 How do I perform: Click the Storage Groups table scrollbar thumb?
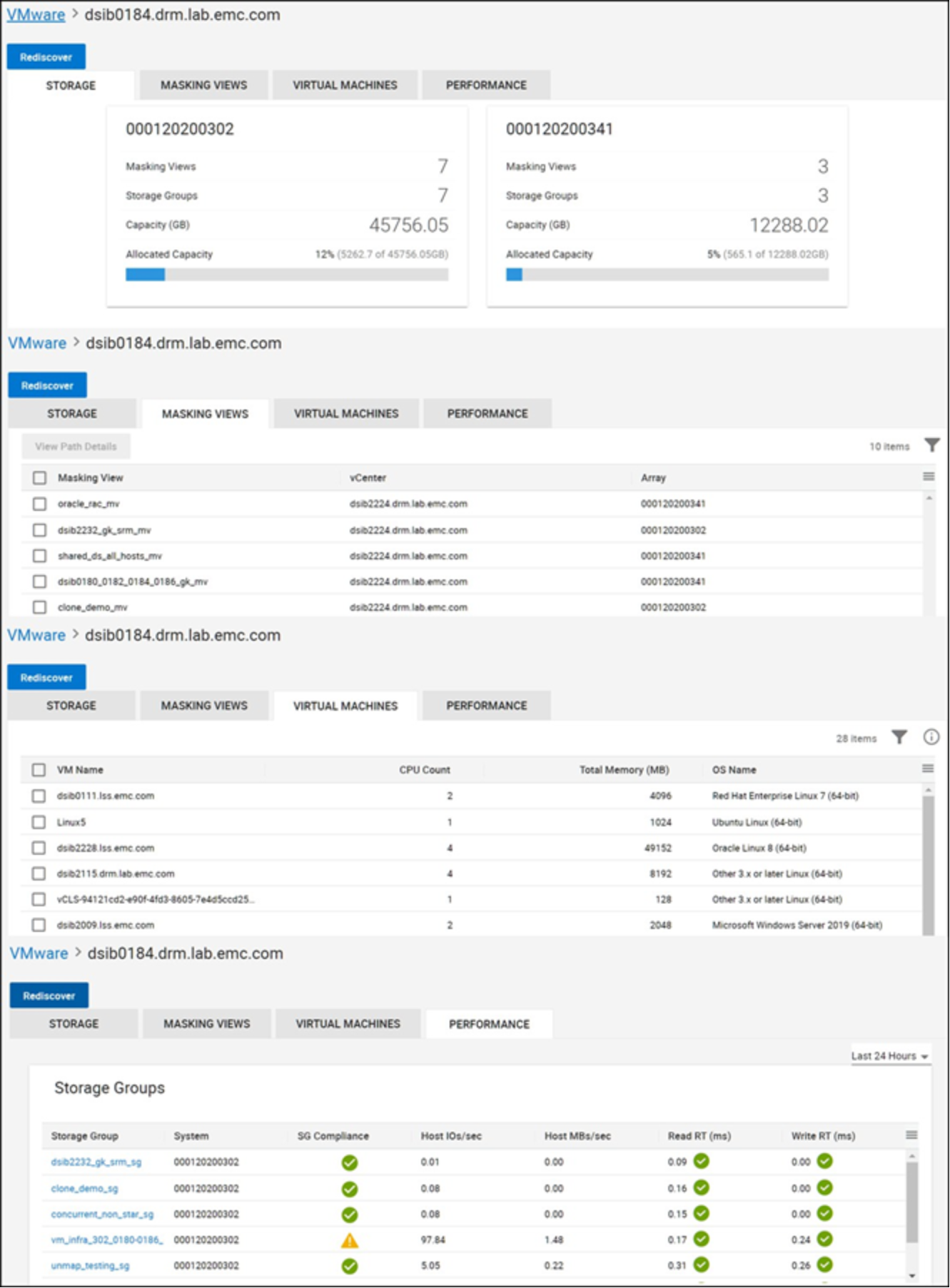(x=912, y=1202)
